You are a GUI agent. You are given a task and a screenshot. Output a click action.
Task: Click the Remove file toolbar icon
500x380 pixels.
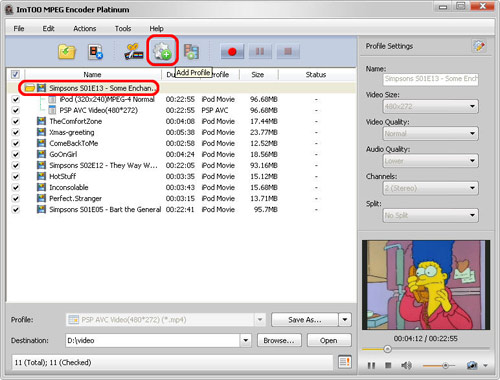(x=95, y=52)
